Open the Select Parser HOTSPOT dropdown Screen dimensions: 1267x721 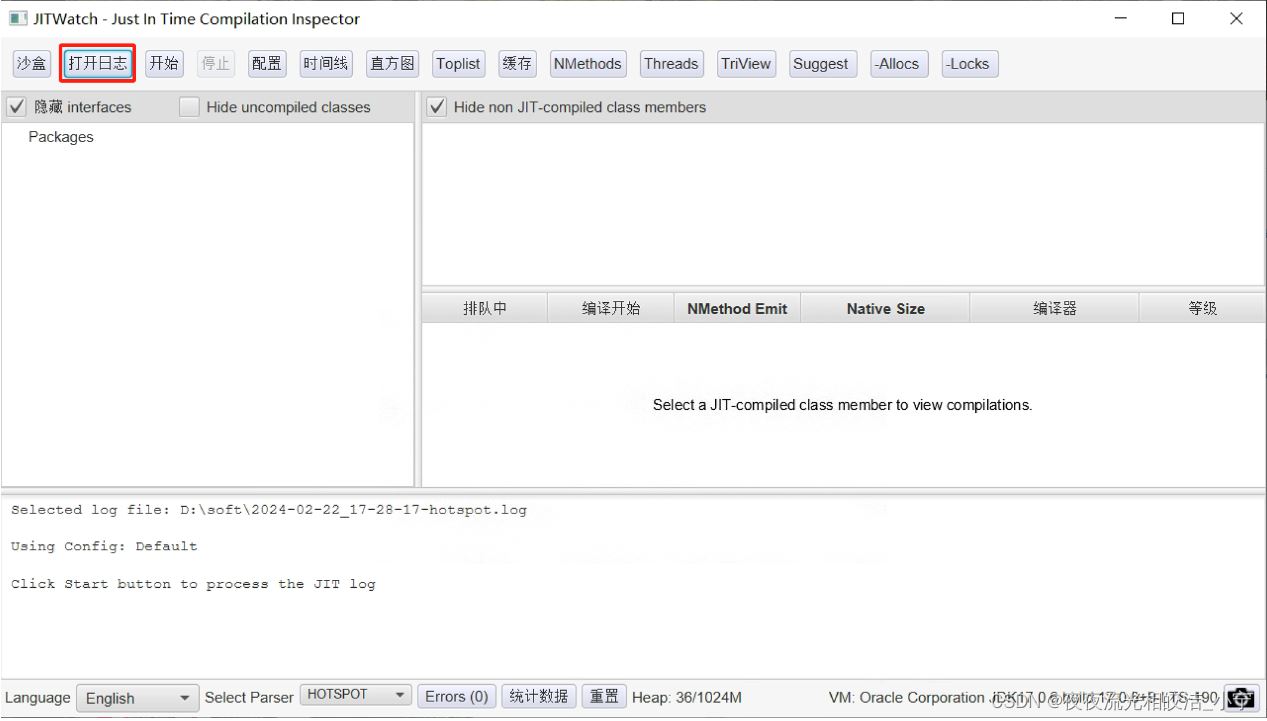coord(356,695)
